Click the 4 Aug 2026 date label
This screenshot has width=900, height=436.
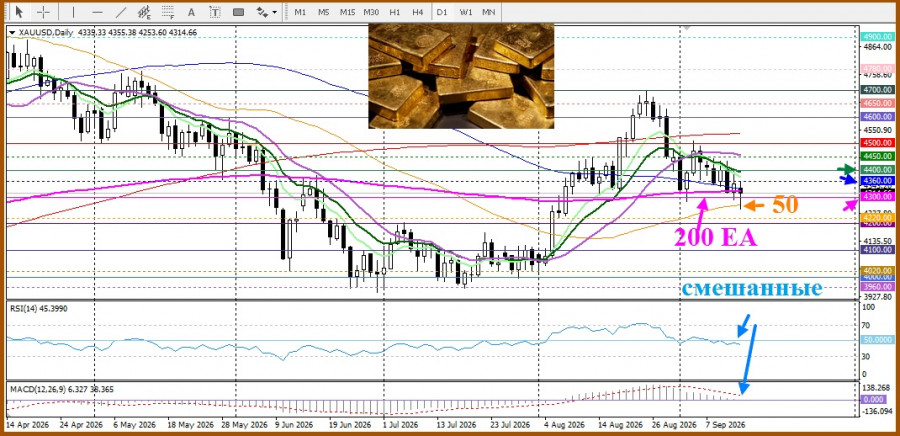[565, 426]
